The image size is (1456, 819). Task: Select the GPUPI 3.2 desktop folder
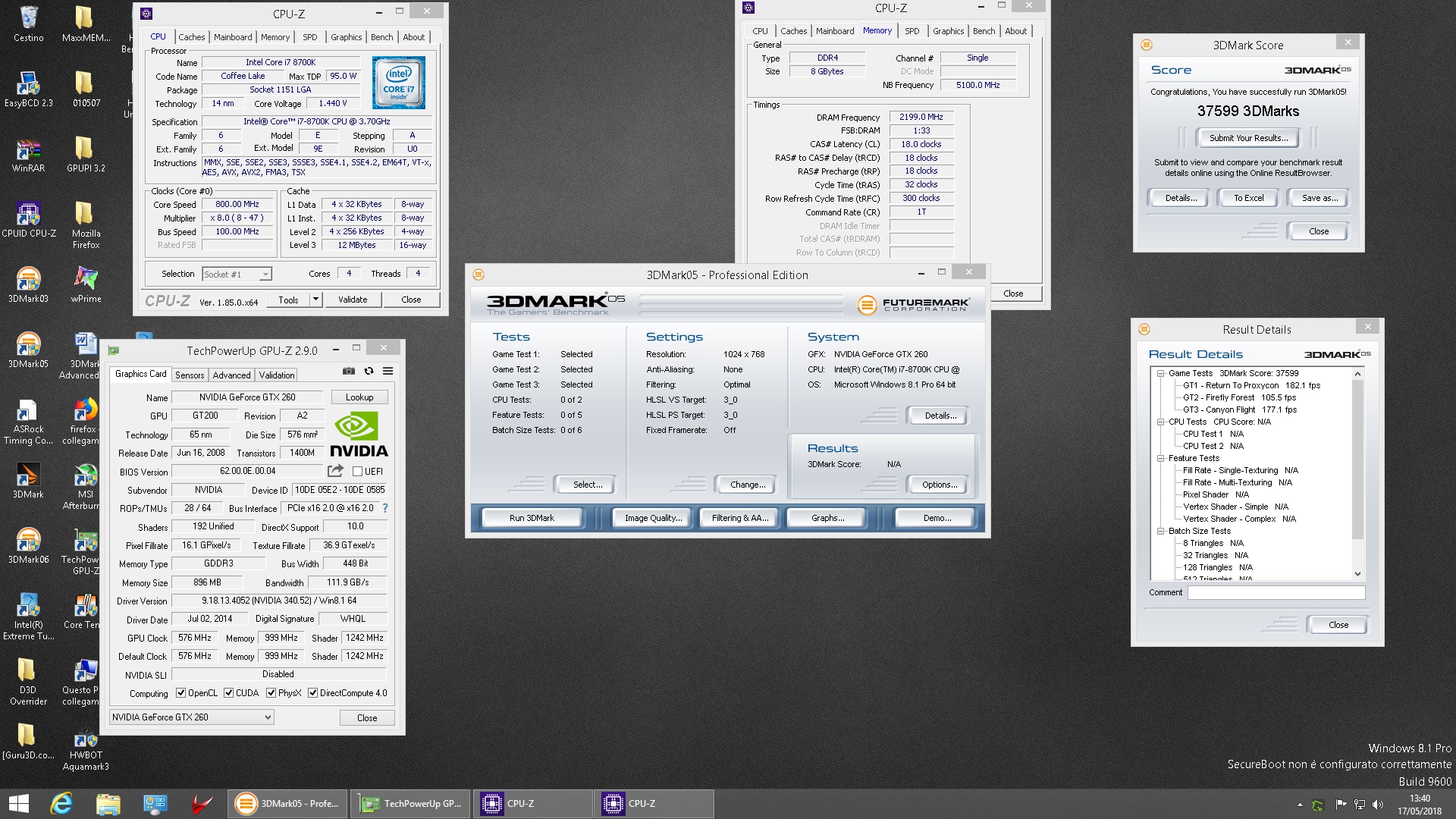tap(86, 155)
